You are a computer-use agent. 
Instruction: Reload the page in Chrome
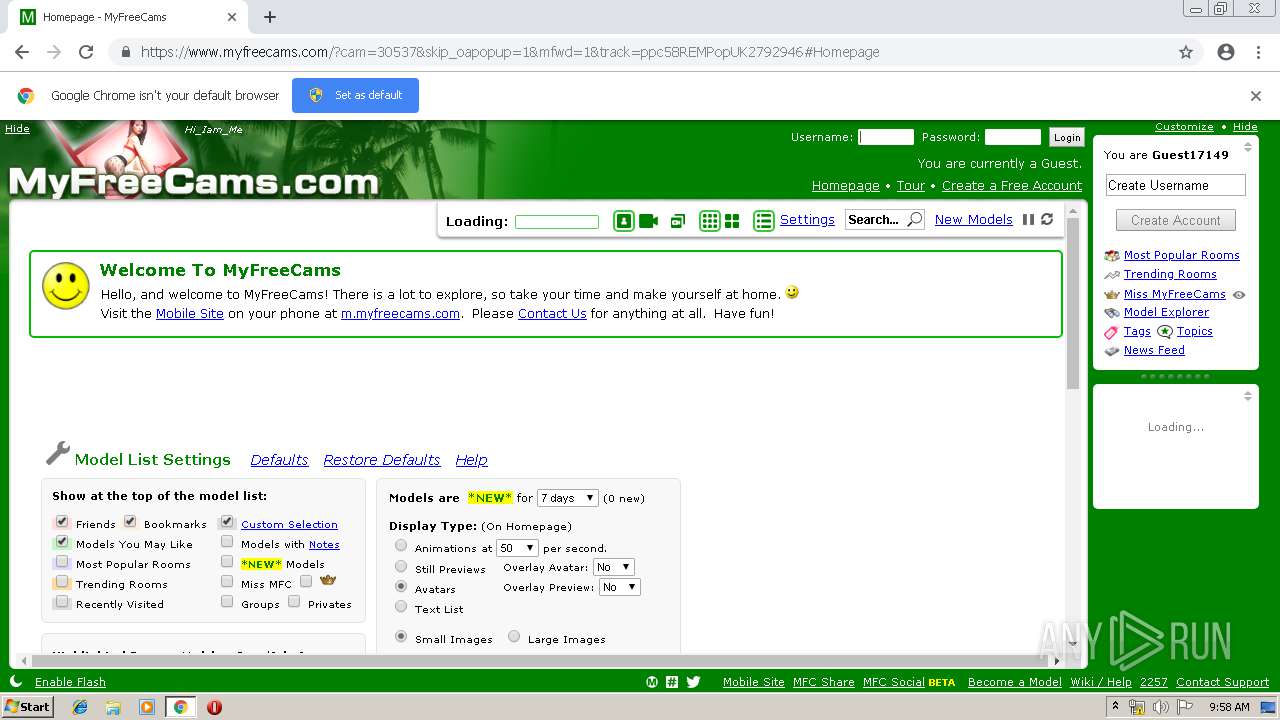pos(86,52)
